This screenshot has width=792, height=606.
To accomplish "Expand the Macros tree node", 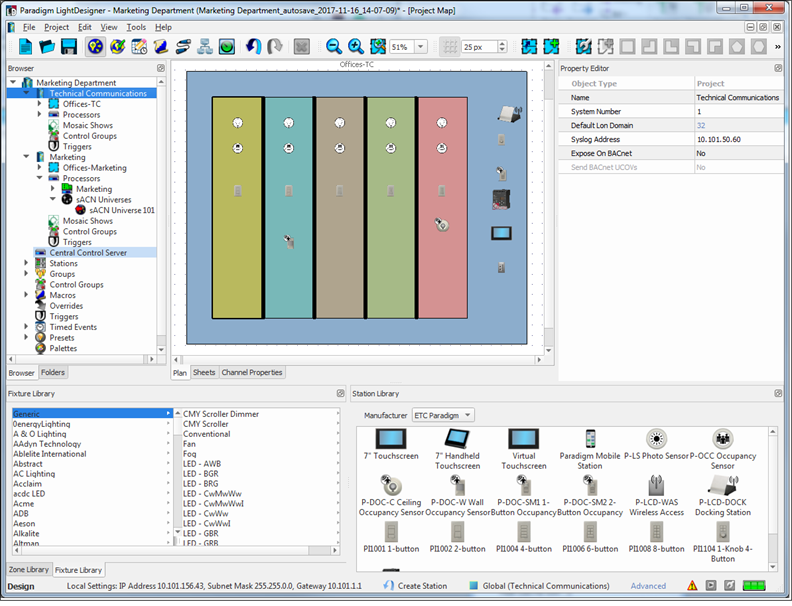I will [26, 294].
